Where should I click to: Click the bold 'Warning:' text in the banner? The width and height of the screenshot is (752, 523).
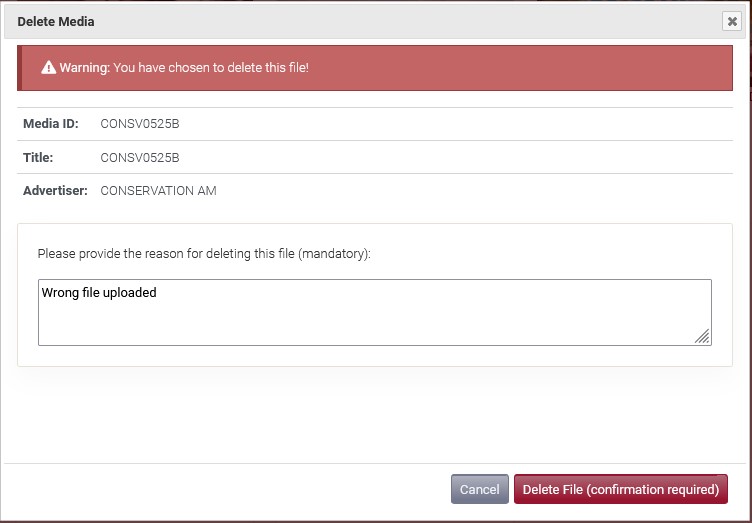pos(85,68)
